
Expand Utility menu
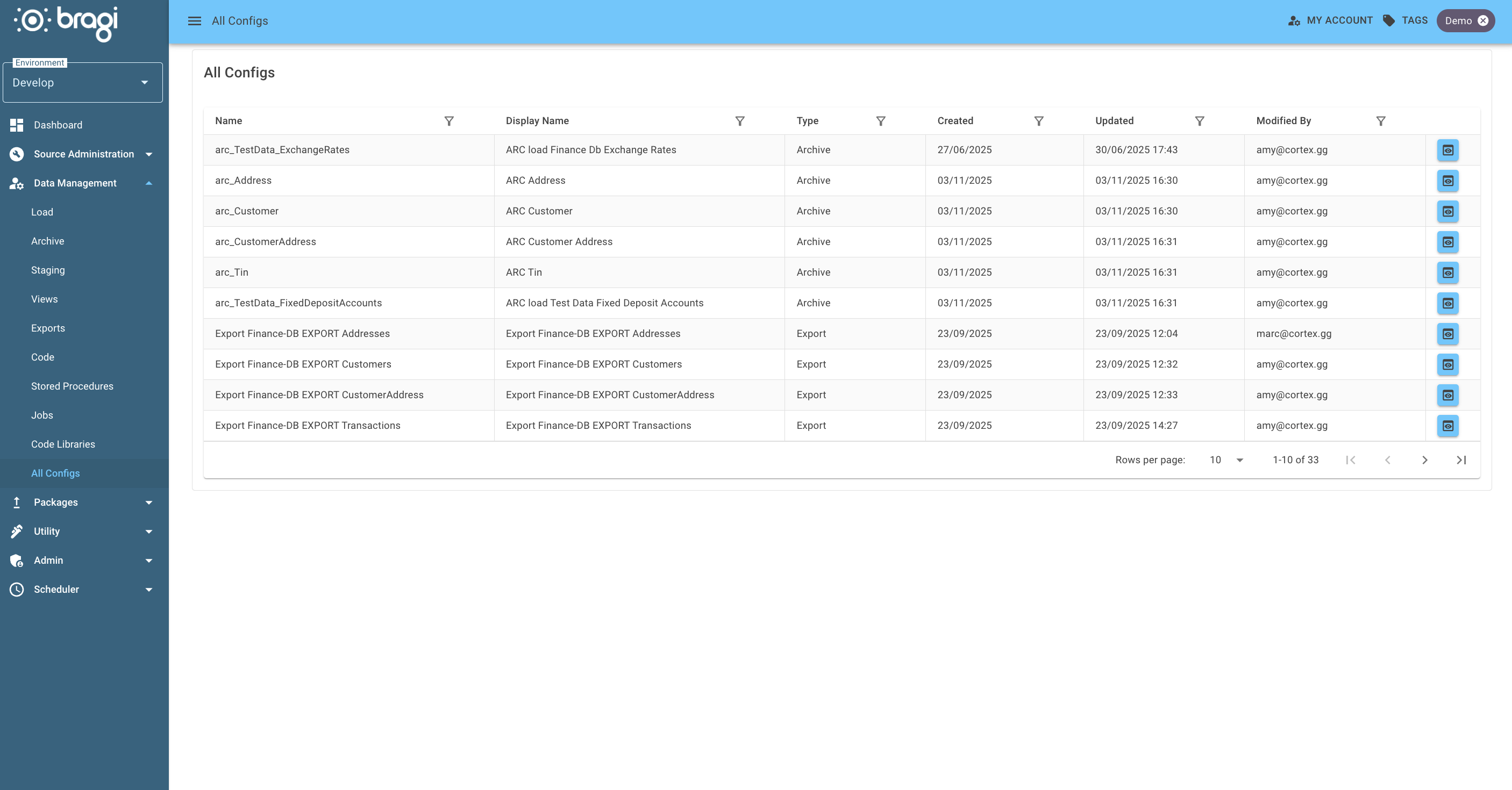click(x=84, y=532)
